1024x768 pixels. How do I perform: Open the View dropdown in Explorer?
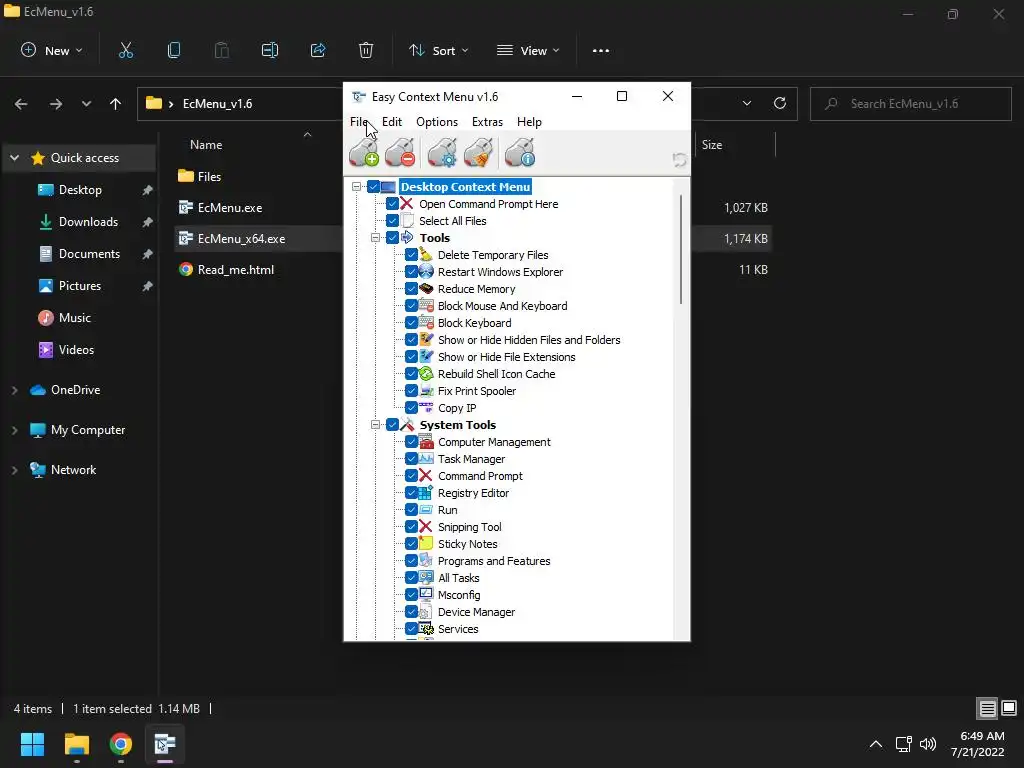click(528, 50)
